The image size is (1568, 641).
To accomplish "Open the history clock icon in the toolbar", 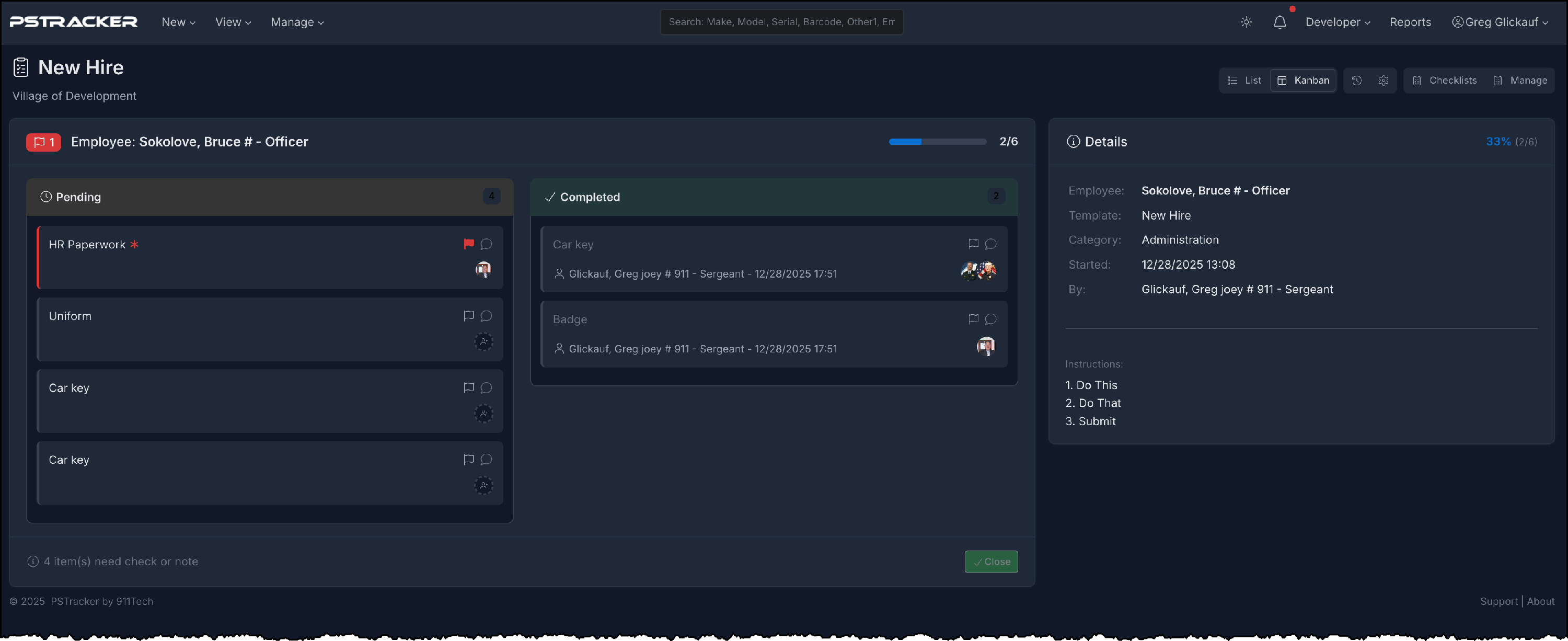I will coord(1356,81).
